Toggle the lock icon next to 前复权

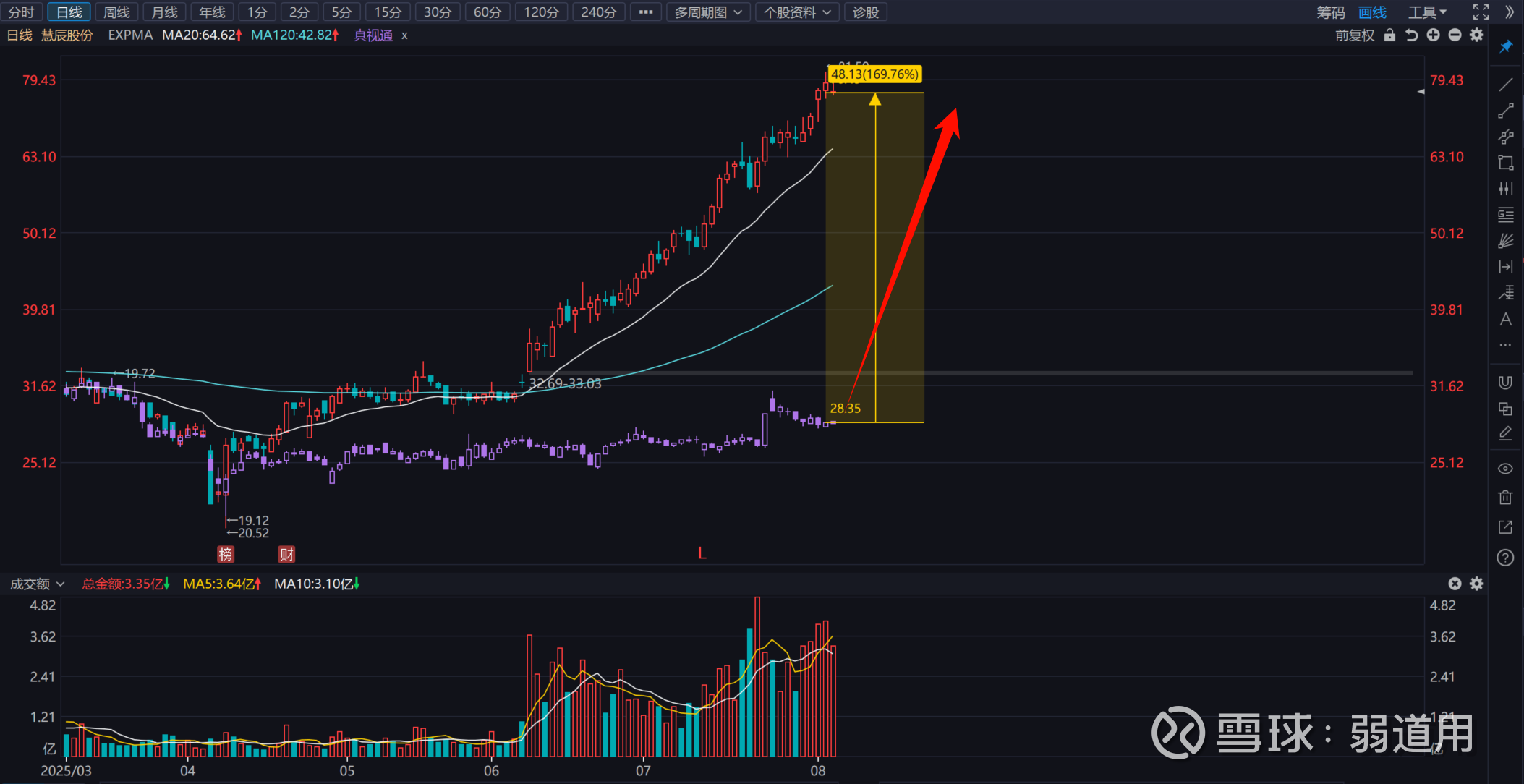(1389, 35)
